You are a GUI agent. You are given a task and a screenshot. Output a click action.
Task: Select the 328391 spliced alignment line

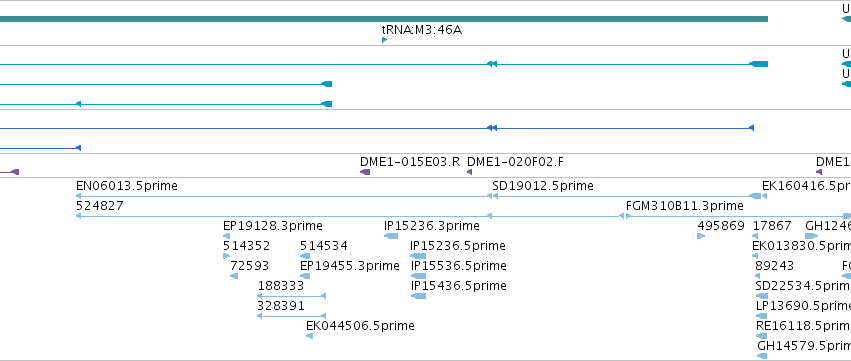tap(291, 316)
